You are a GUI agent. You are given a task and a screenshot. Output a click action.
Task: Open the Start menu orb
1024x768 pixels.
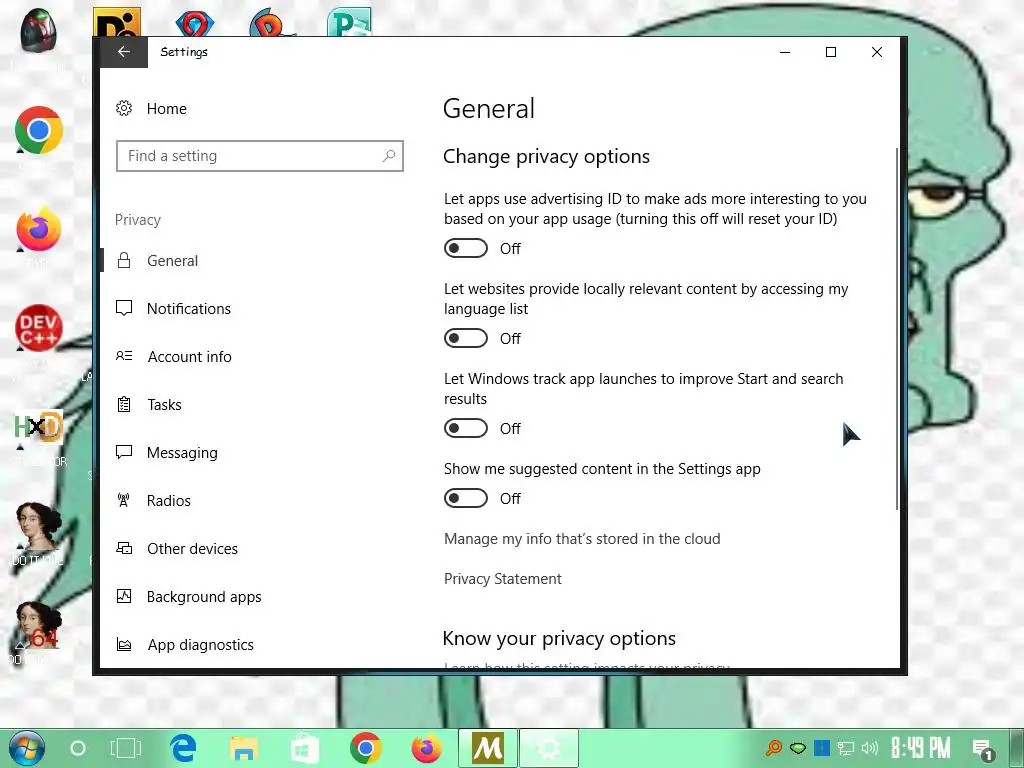click(27, 748)
